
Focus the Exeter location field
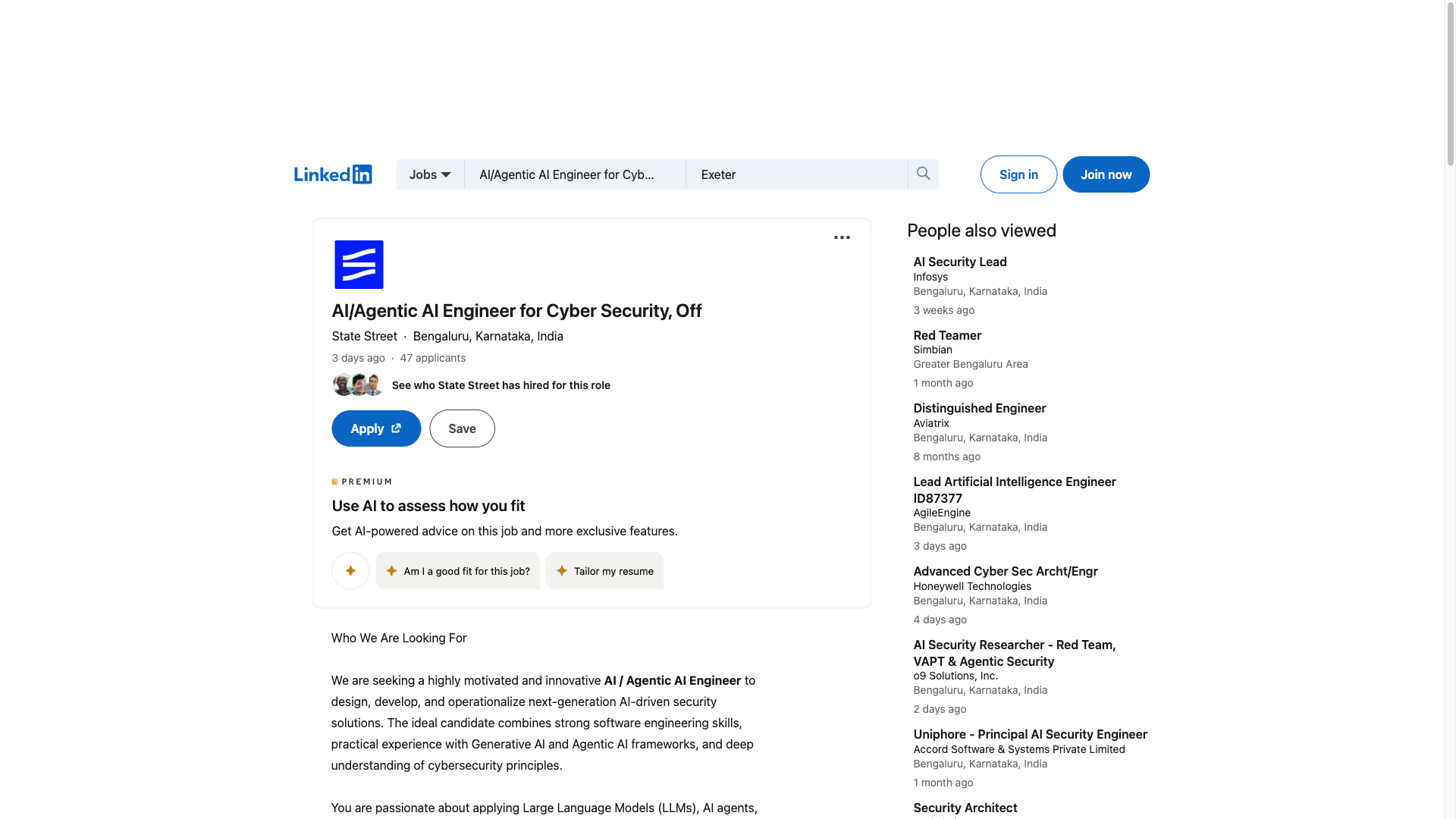click(x=797, y=174)
